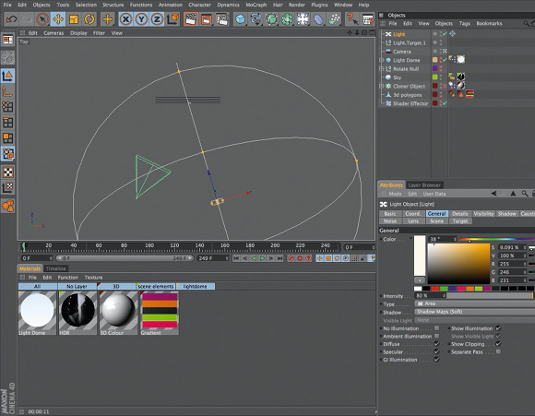Pick a shade in the color field

(x=459, y=263)
